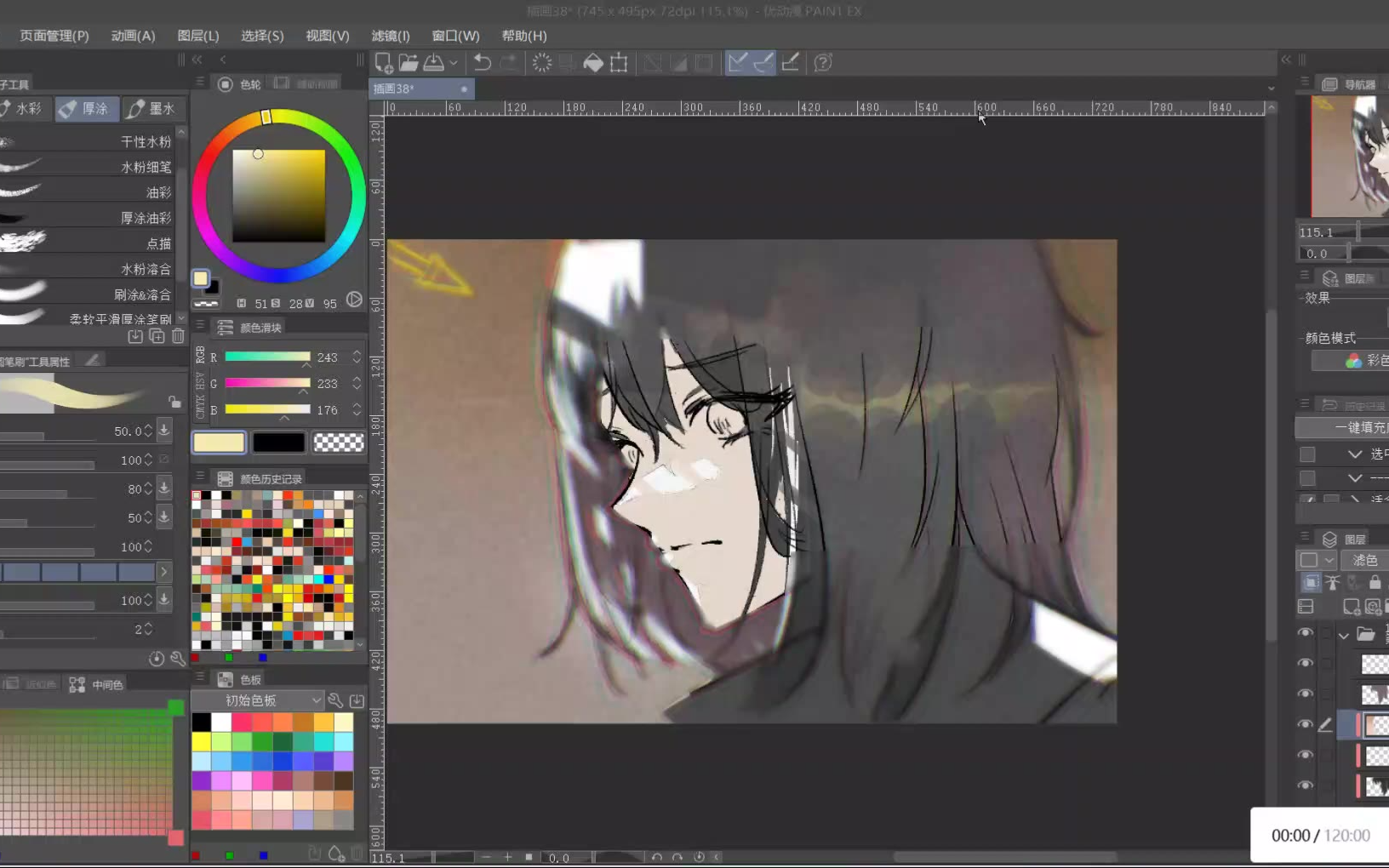
Task: Hide the top folder layer via its eye icon
Action: [1305, 633]
